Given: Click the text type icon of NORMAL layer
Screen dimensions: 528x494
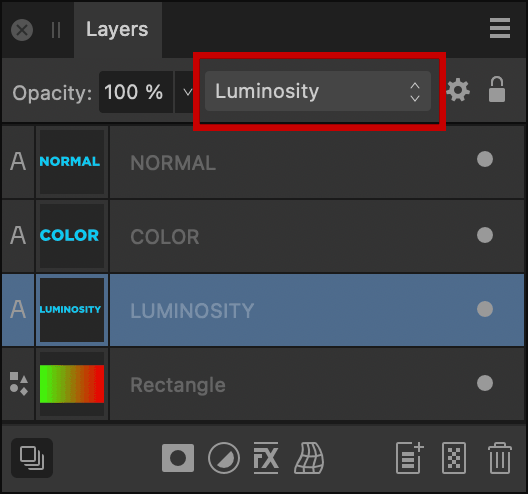Looking at the screenshot, I should [18, 161].
